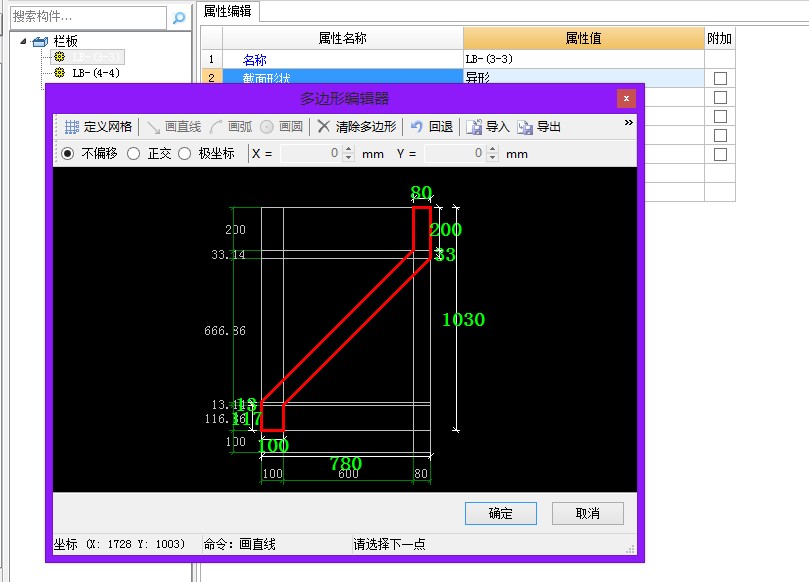Click the 1030 height dimension label

(464, 320)
